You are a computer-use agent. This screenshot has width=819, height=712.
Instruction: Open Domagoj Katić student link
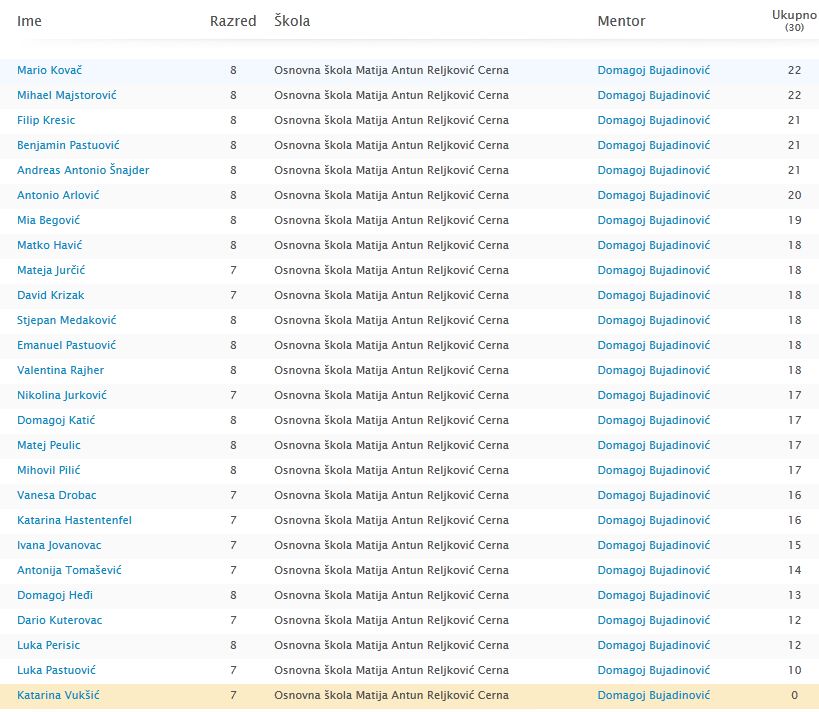56,421
